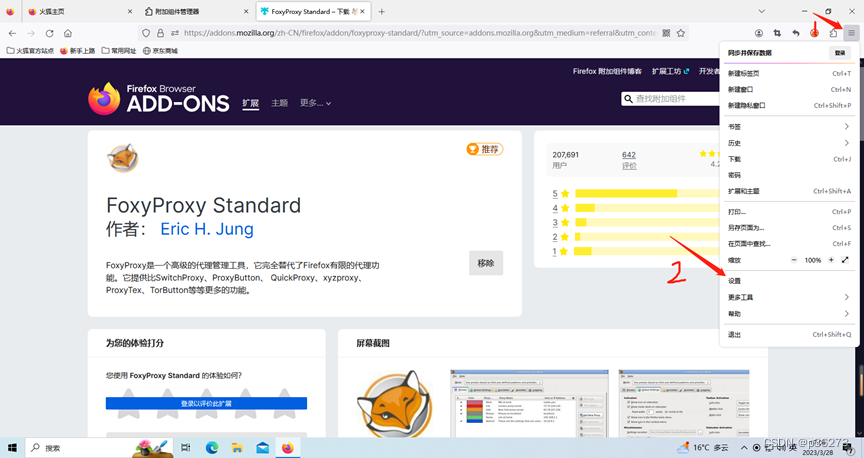Click the search magnifier icon in add-ons search
The image size is (864, 458).
(x=628, y=99)
